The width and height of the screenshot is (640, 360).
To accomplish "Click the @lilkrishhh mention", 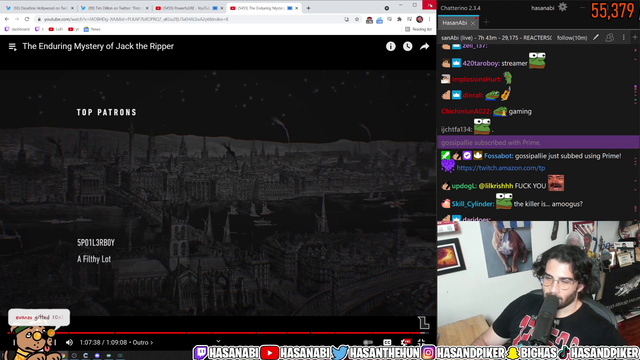I will click(x=496, y=186).
